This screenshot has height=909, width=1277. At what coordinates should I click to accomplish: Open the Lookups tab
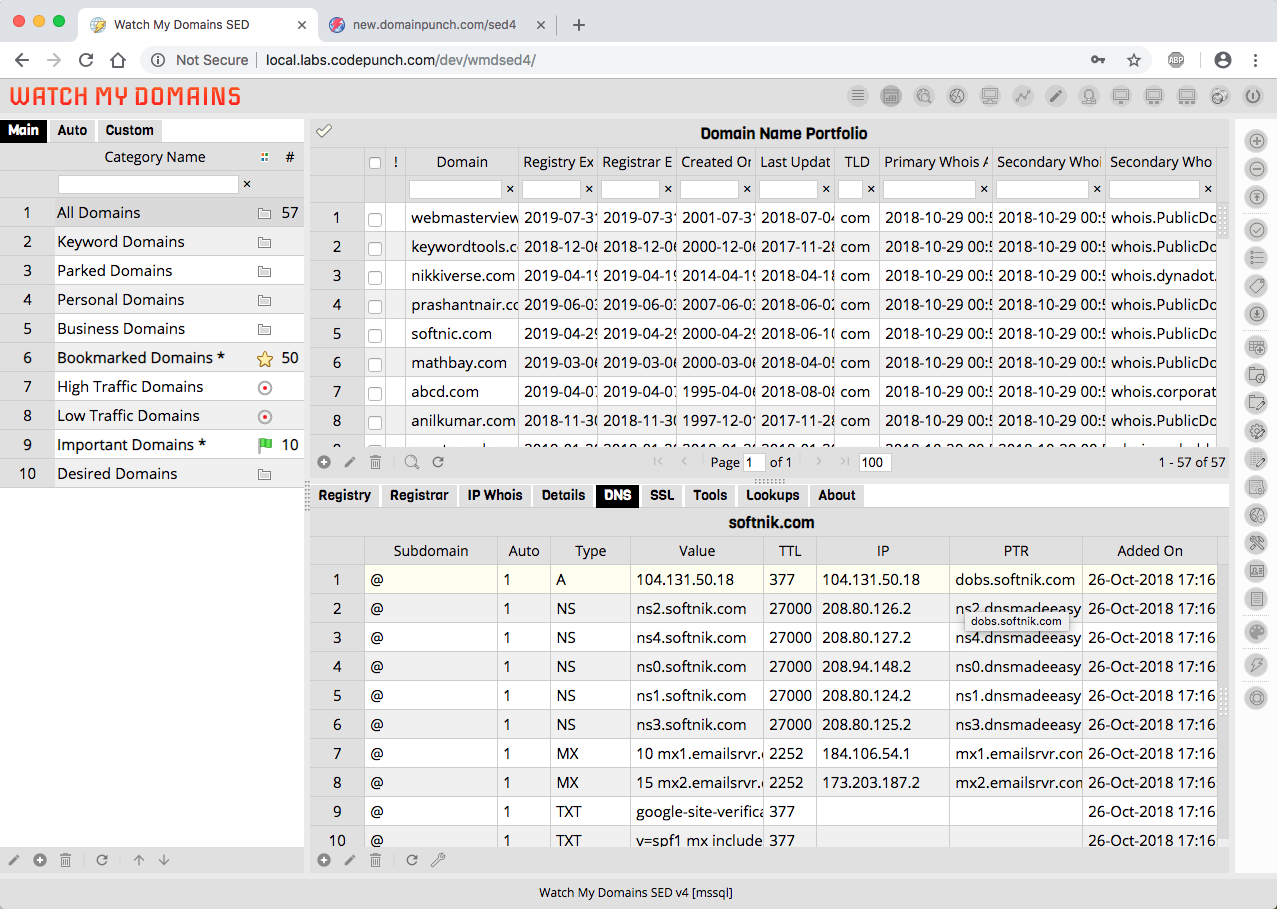(773, 495)
